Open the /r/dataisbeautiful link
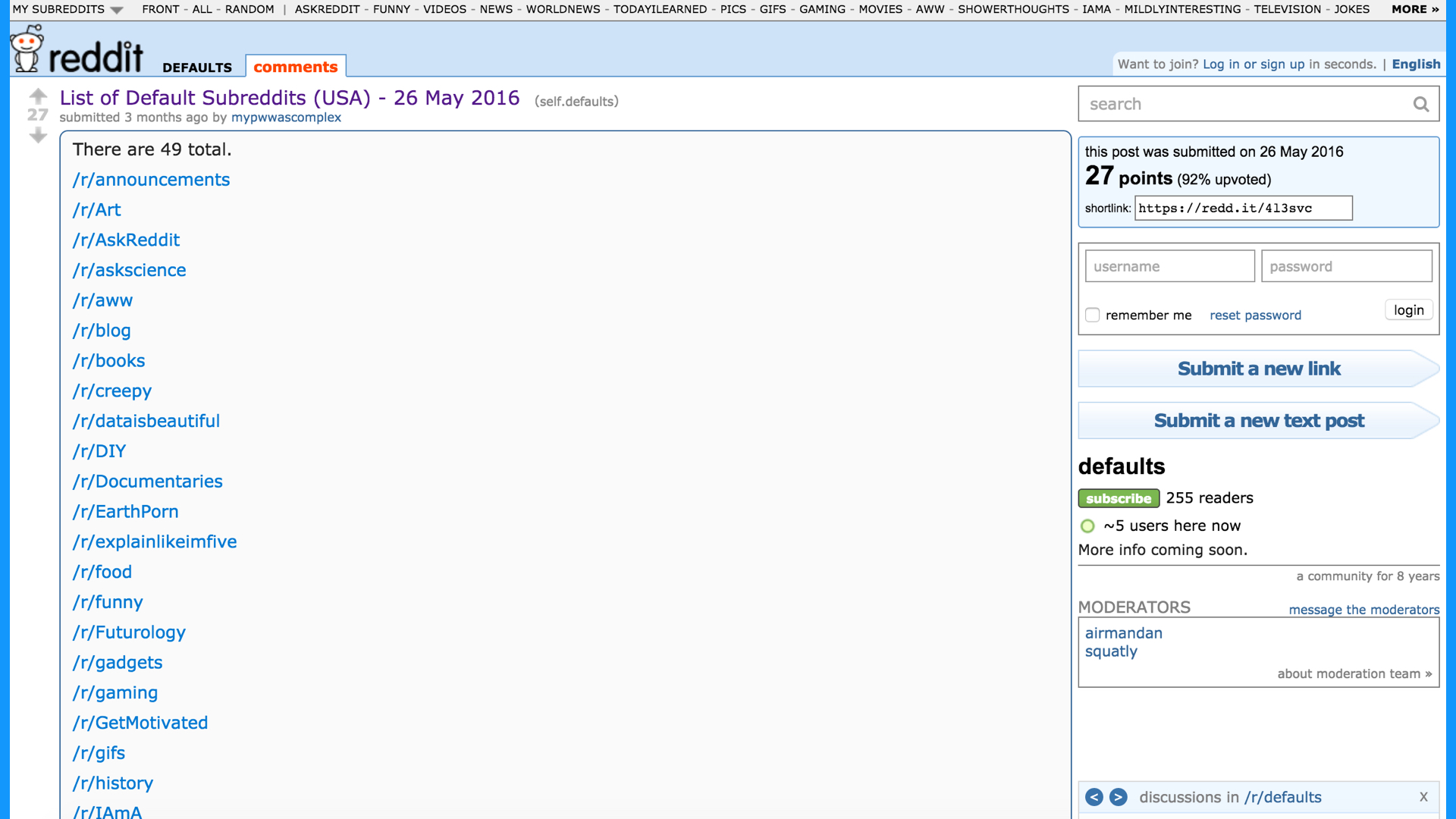The width and height of the screenshot is (1456, 819). pos(146,421)
